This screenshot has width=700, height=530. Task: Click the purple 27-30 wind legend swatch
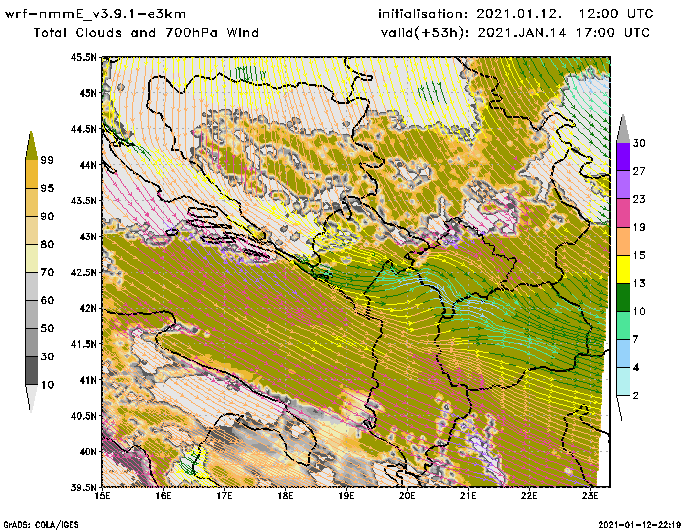tap(623, 156)
